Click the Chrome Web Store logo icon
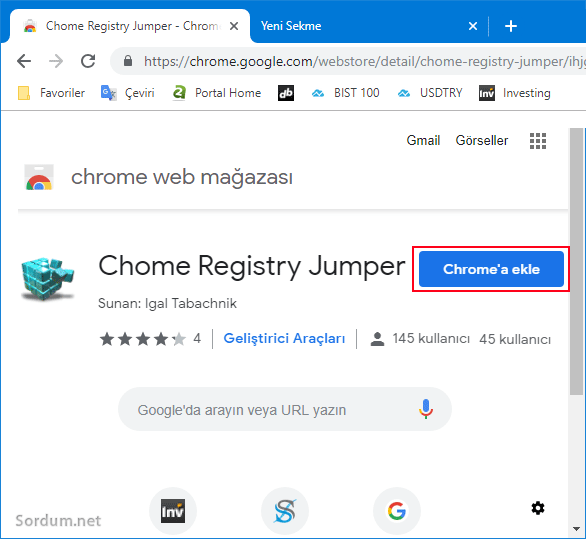Image resolution: width=586 pixels, height=539 pixels. pos(39,177)
